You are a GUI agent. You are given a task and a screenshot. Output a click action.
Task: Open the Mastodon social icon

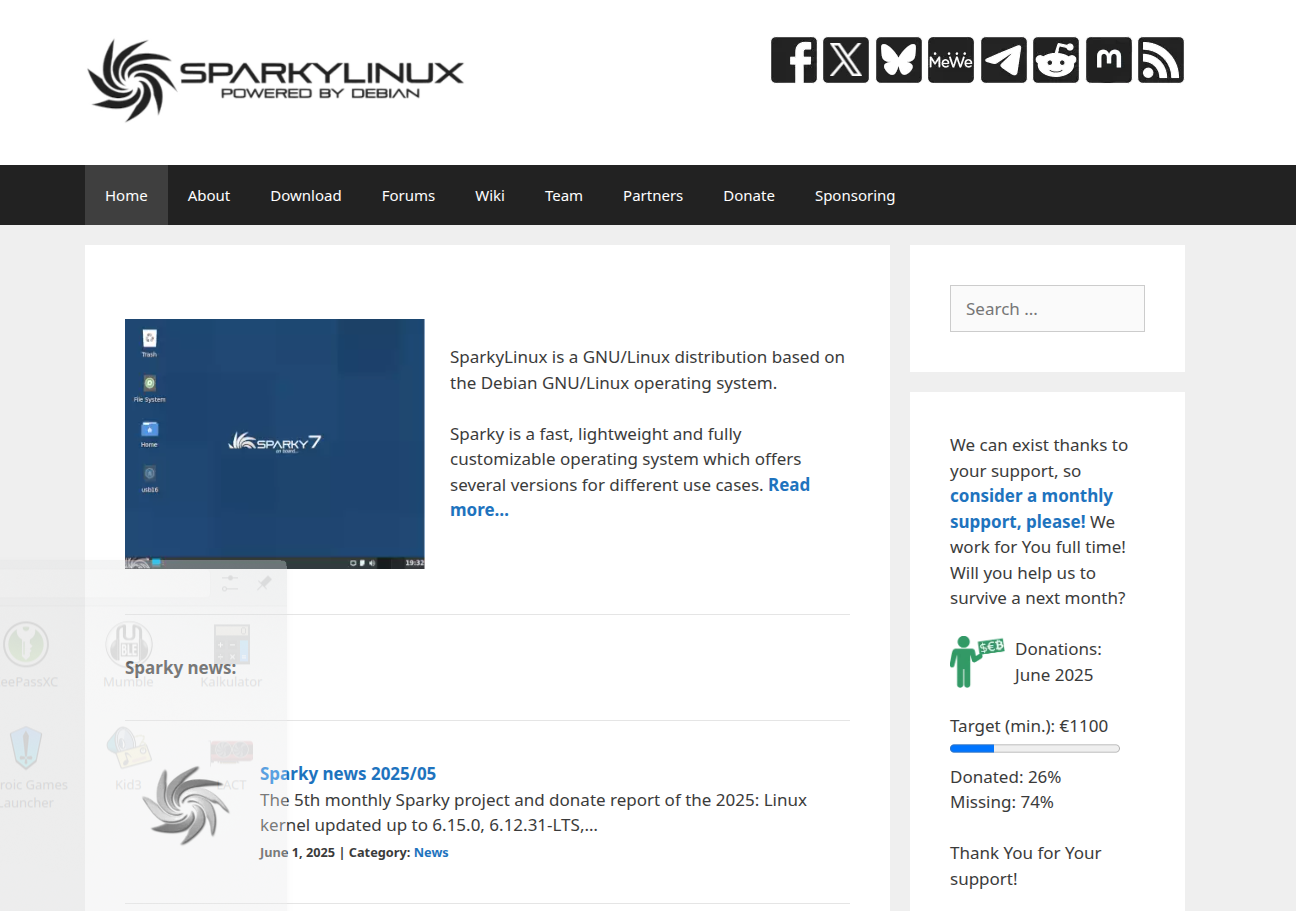coord(1109,60)
